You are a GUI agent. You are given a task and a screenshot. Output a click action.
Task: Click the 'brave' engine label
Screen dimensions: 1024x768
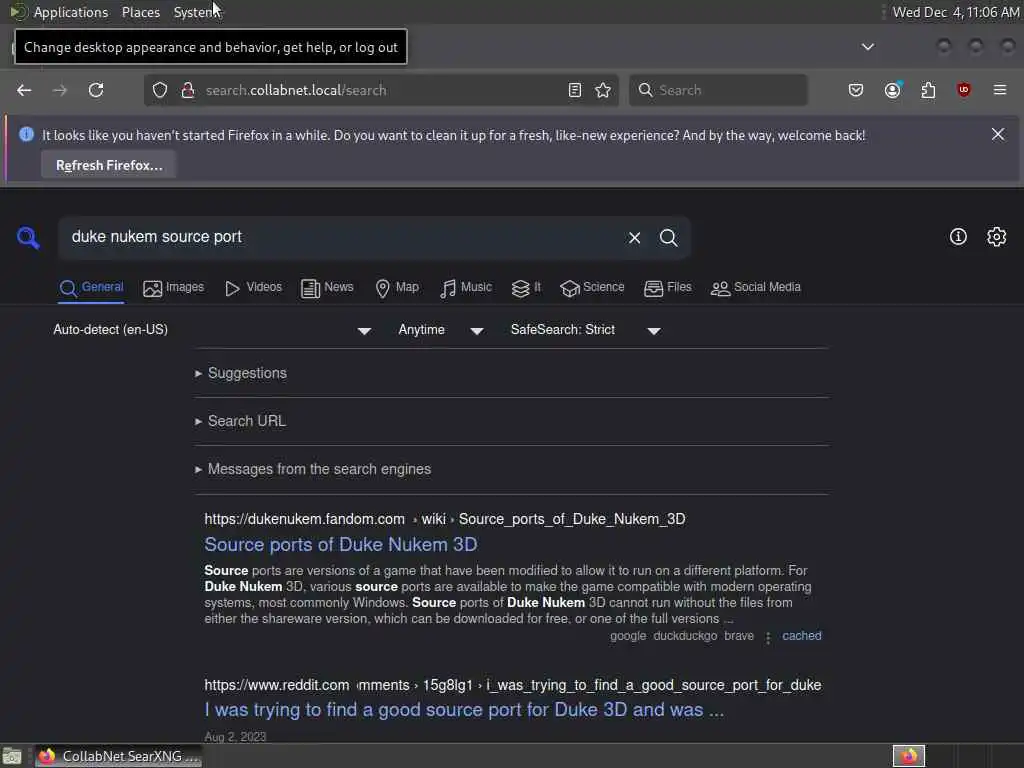(739, 635)
